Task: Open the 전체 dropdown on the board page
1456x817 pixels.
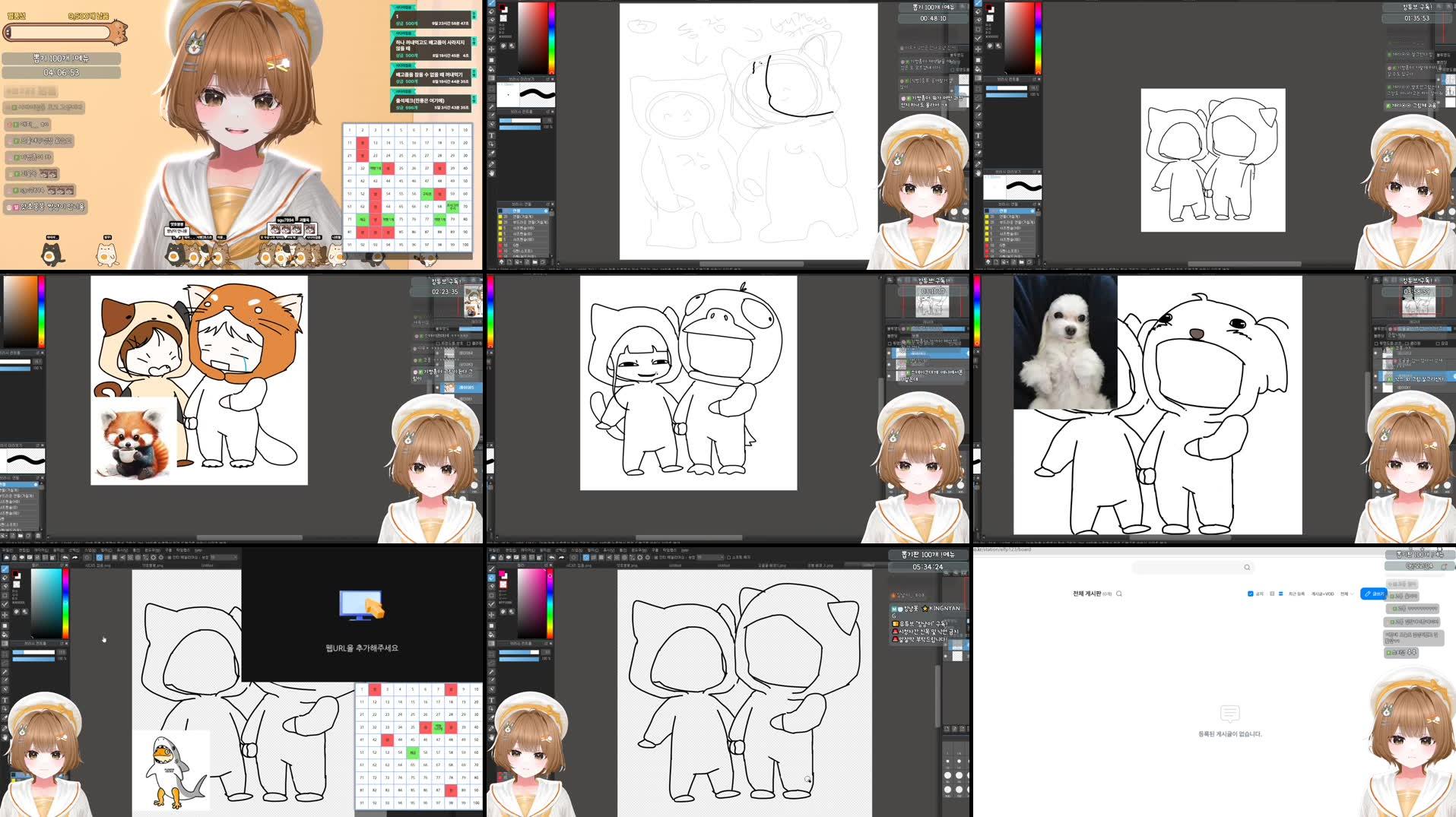Action: coord(1349,594)
